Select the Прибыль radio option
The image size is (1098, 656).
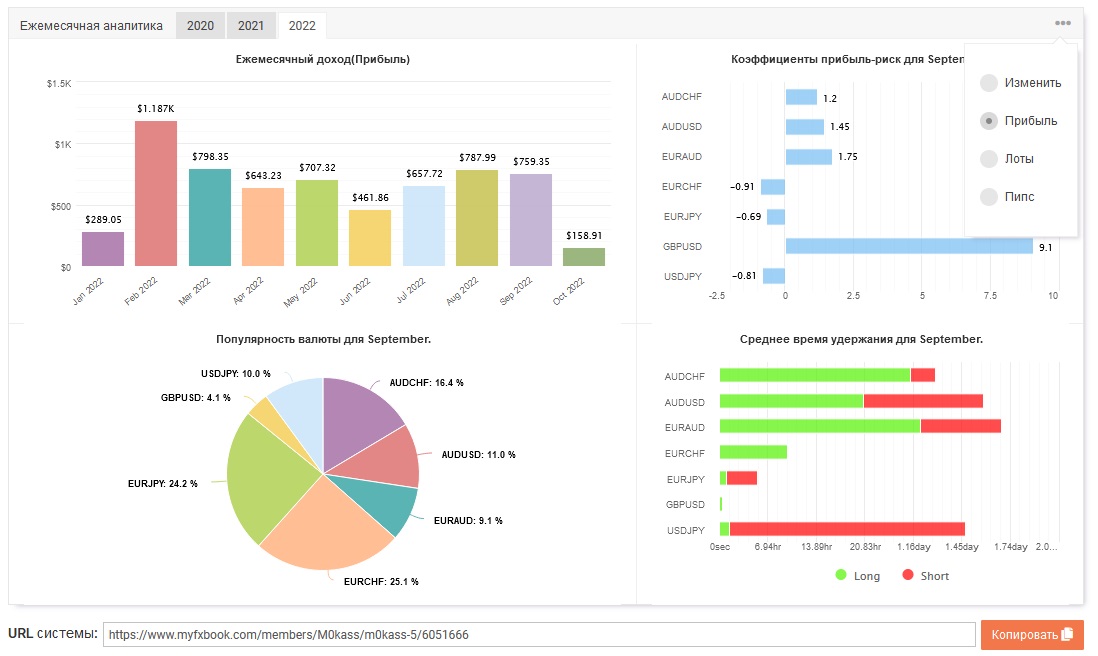989,121
